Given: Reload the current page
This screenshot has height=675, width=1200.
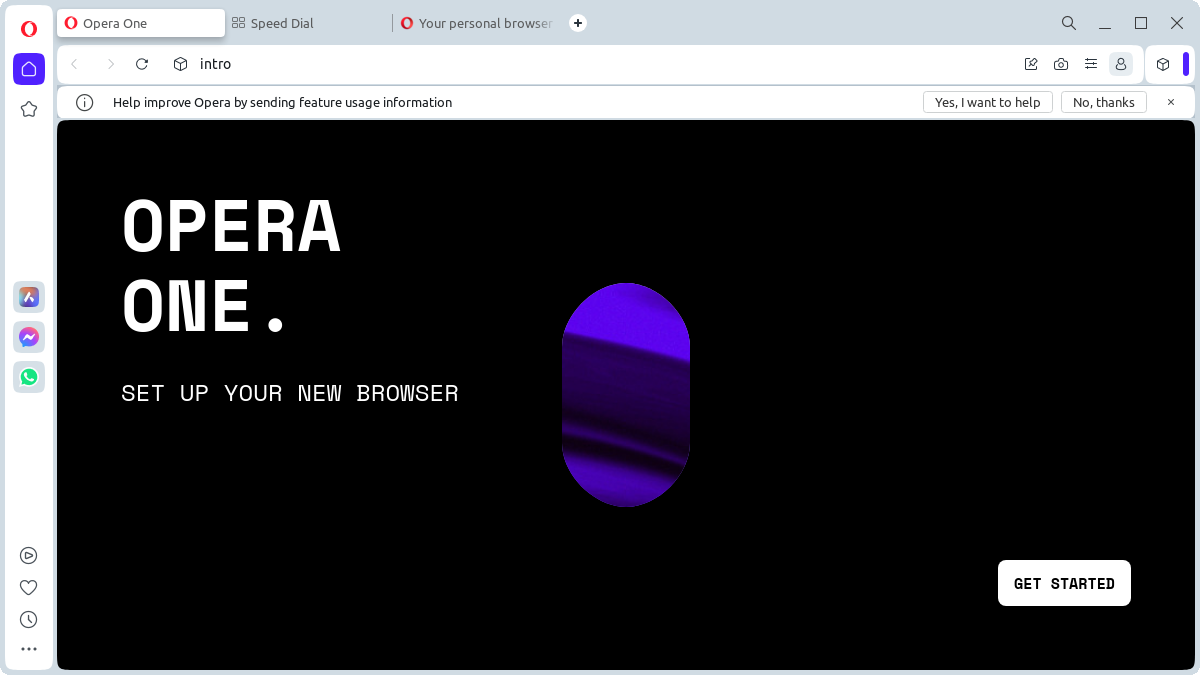Looking at the screenshot, I should point(141,63).
